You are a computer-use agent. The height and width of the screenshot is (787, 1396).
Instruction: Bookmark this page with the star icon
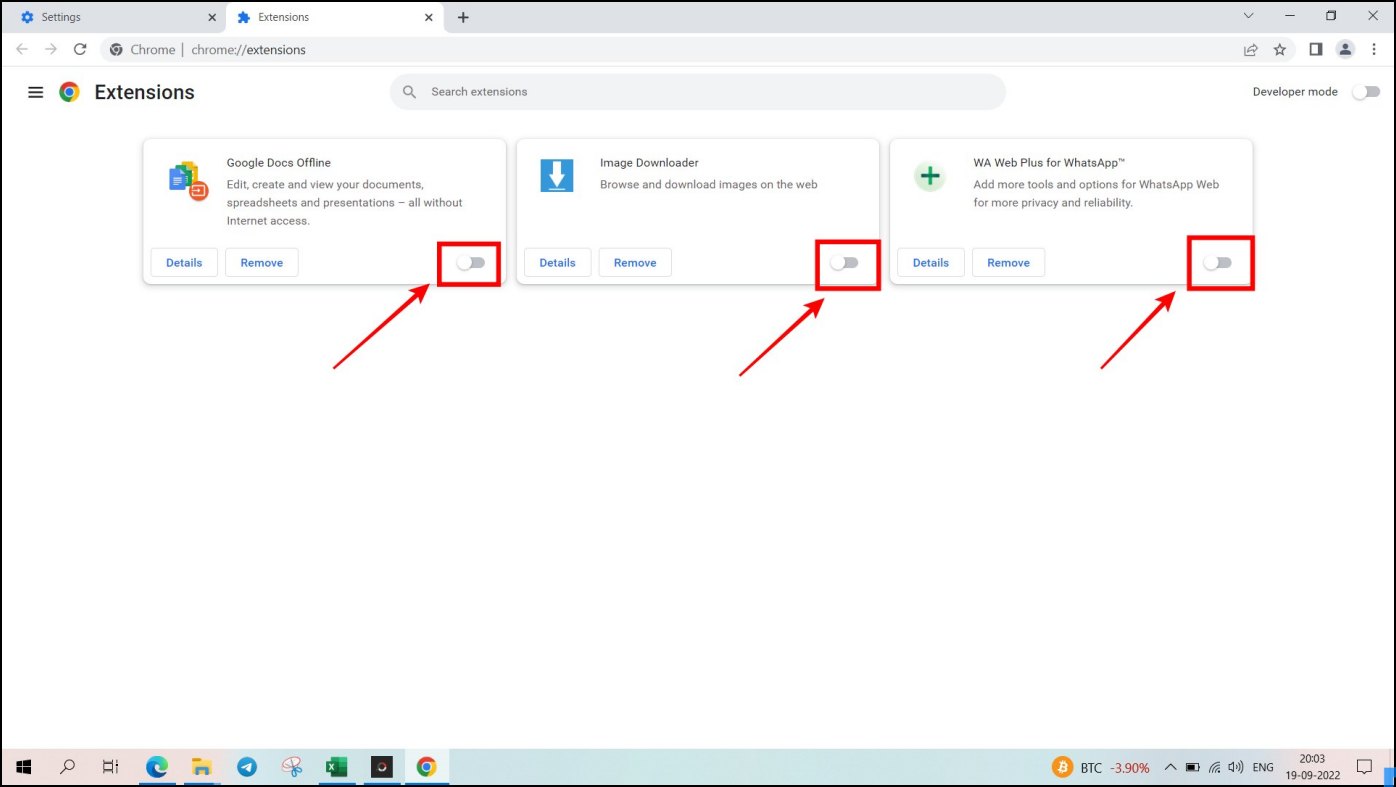[x=1280, y=49]
